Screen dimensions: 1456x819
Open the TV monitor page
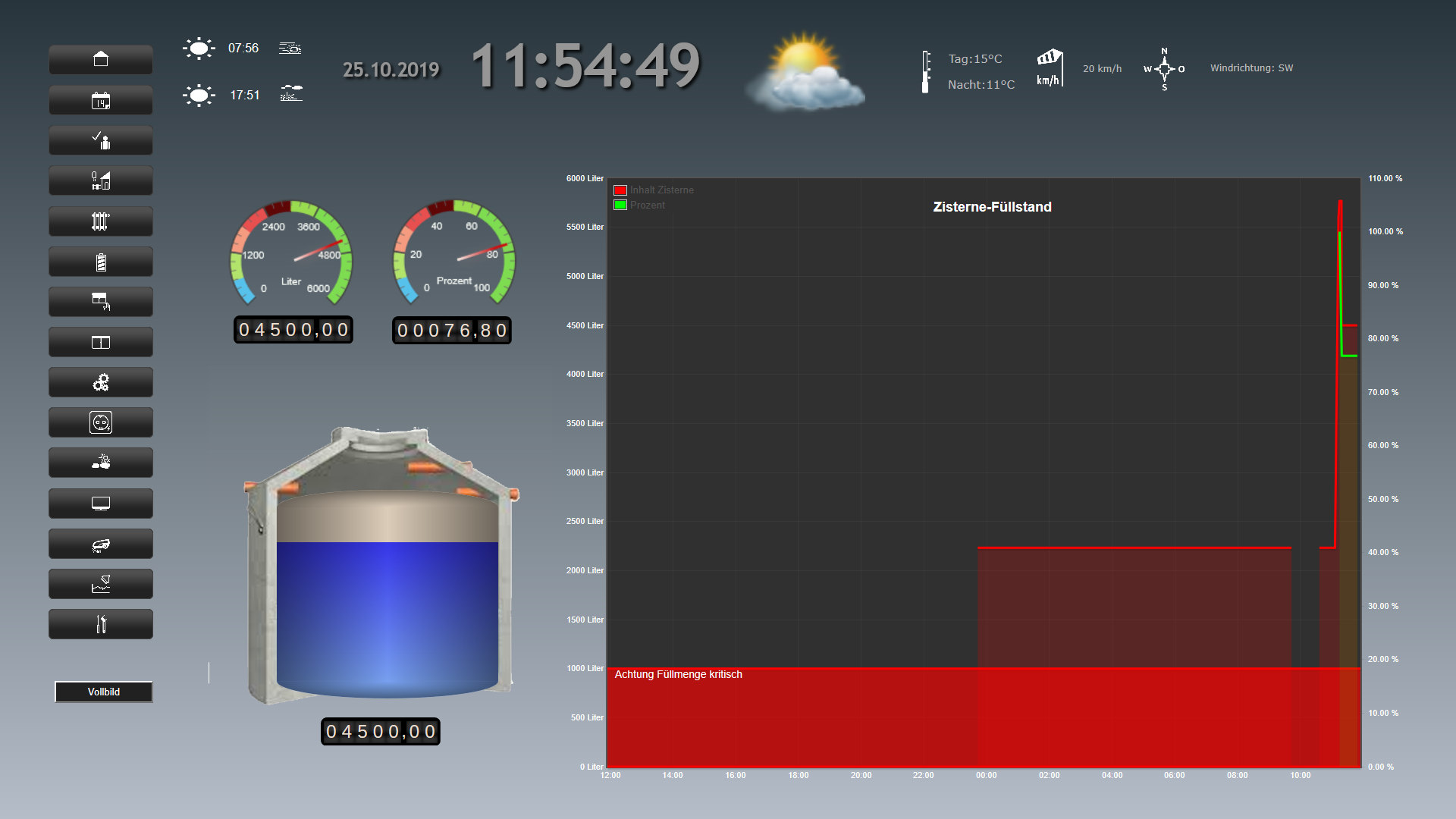coord(101,504)
